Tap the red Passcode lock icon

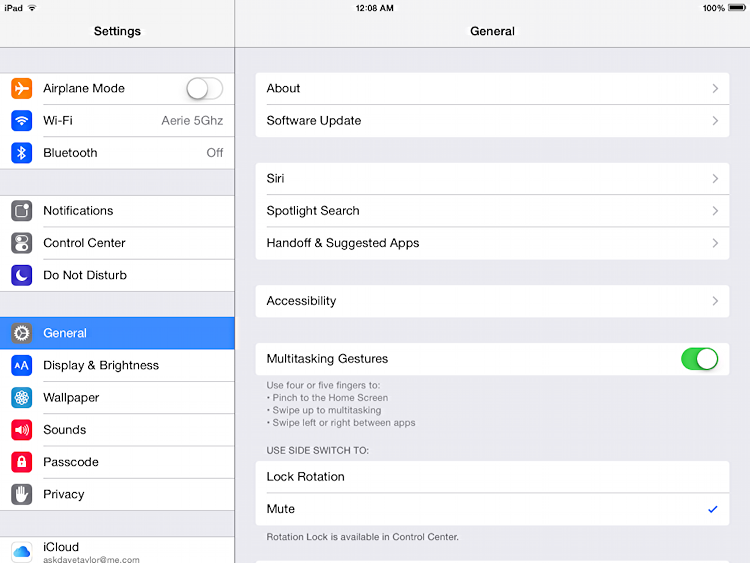[22, 462]
